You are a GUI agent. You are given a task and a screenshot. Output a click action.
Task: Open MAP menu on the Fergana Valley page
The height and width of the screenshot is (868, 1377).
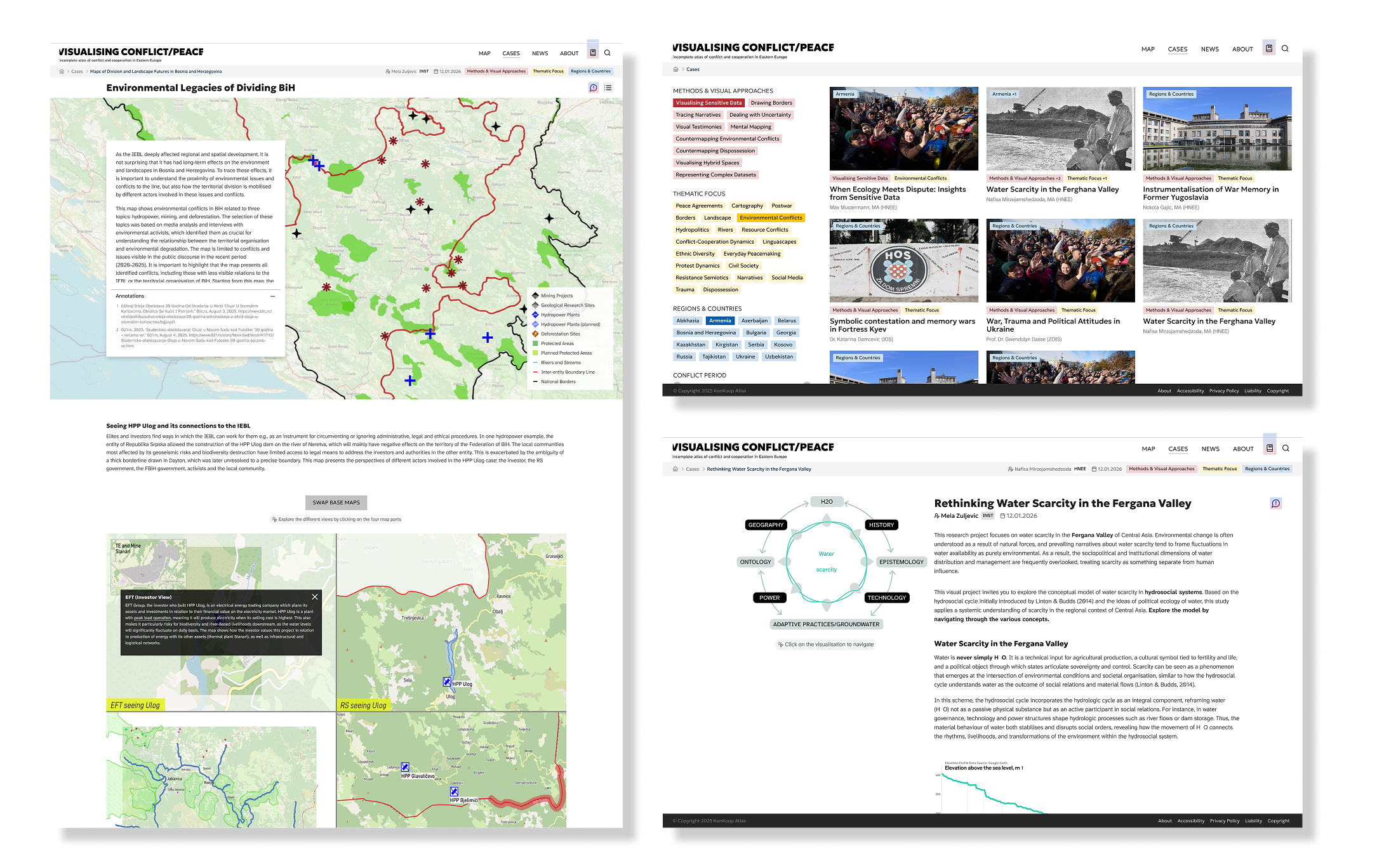pos(1148,449)
